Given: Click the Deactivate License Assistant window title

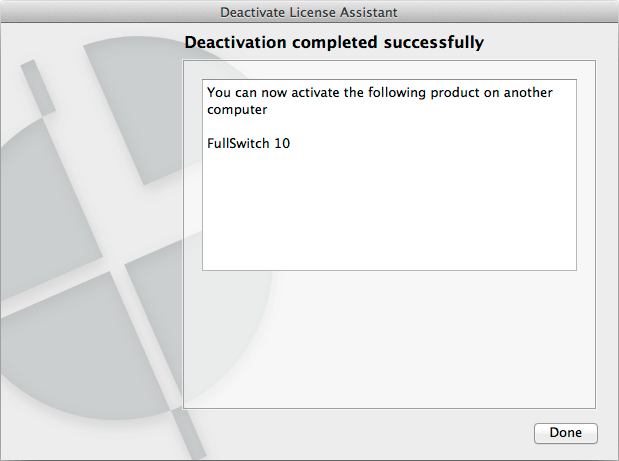Looking at the screenshot, I should 309,12.
